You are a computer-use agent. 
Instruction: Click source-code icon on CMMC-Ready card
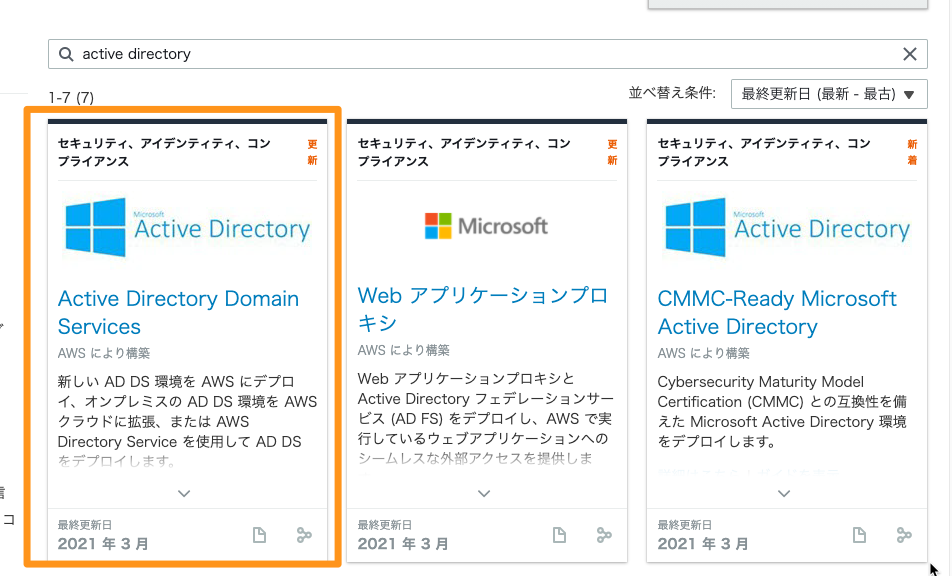point(904,535)
